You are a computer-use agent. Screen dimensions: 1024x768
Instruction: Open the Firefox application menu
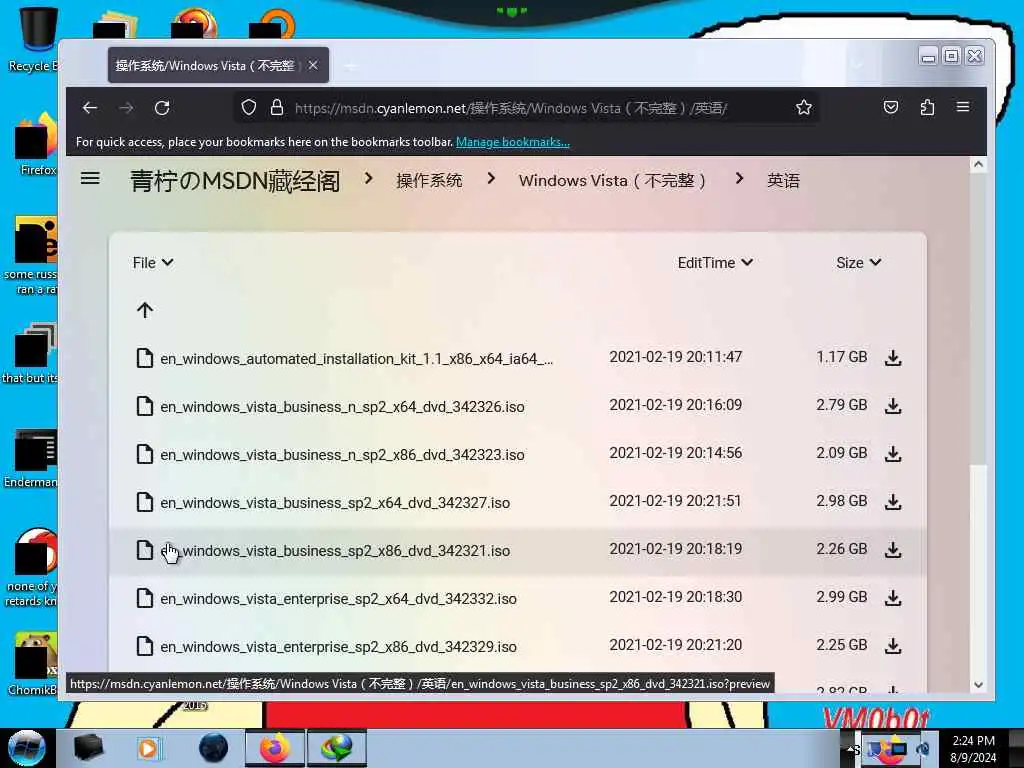[963, 106]
